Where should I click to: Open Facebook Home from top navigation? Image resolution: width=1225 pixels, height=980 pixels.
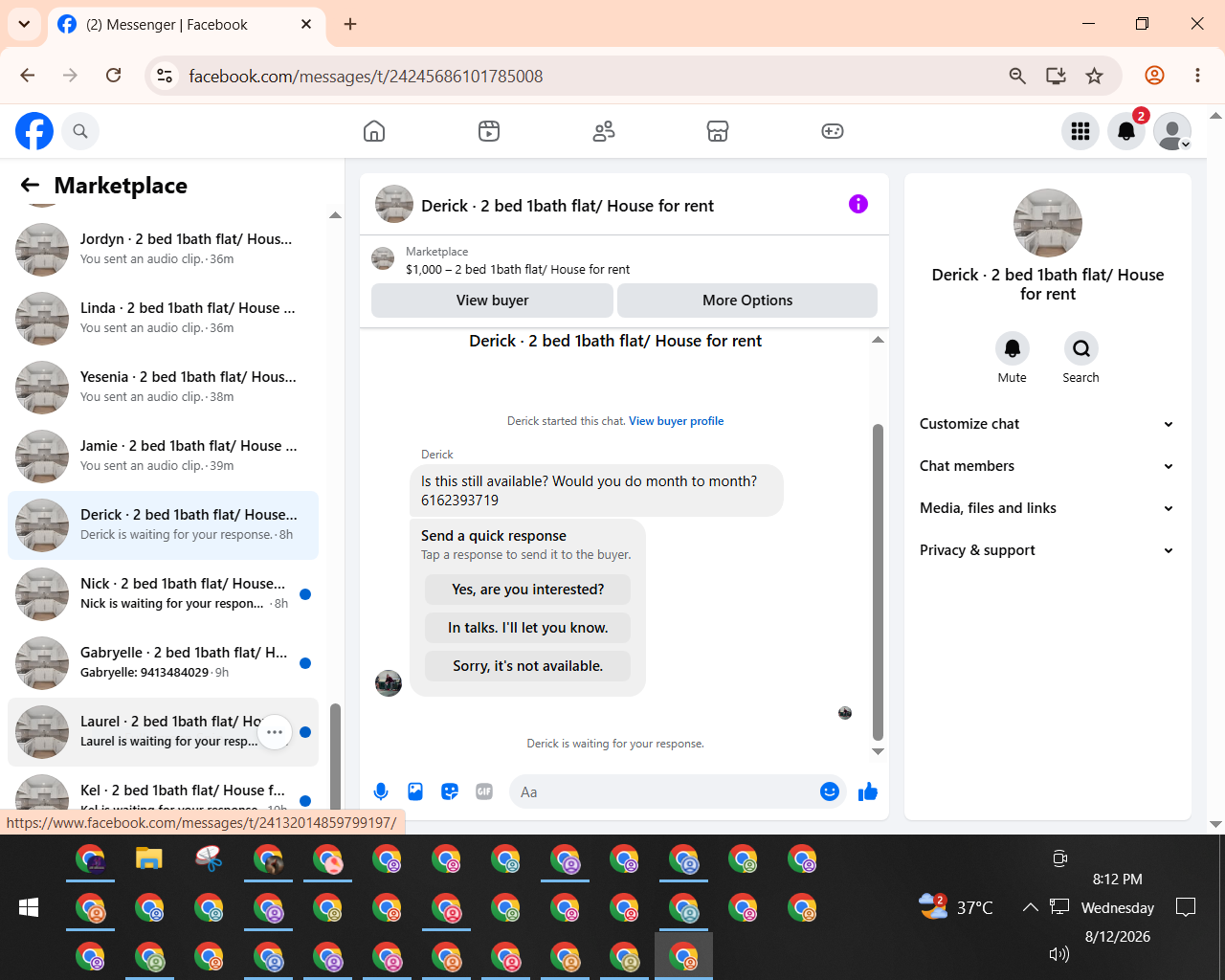(x=374, y=131)
